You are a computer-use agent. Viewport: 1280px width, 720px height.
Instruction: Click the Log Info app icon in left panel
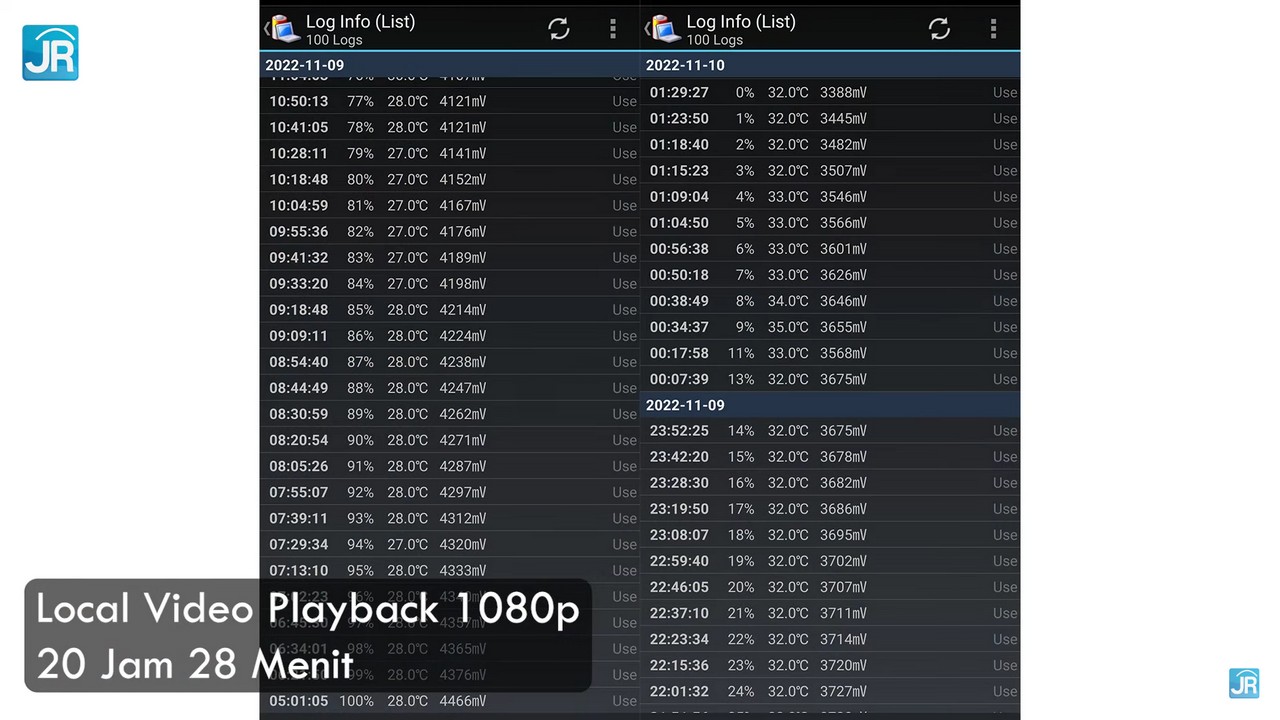pos(284,29)
